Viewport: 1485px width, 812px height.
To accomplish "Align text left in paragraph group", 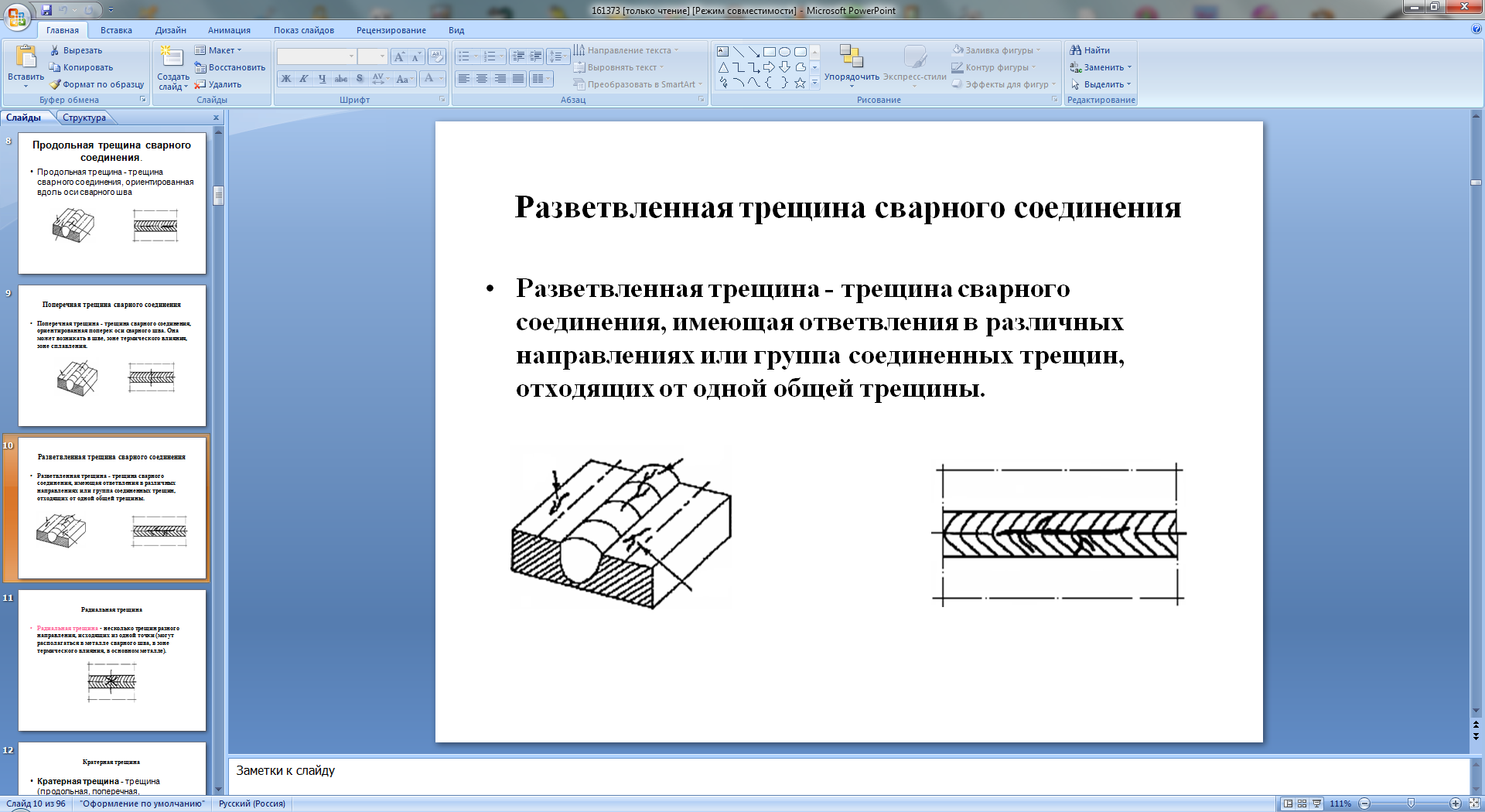I will 463,79.
